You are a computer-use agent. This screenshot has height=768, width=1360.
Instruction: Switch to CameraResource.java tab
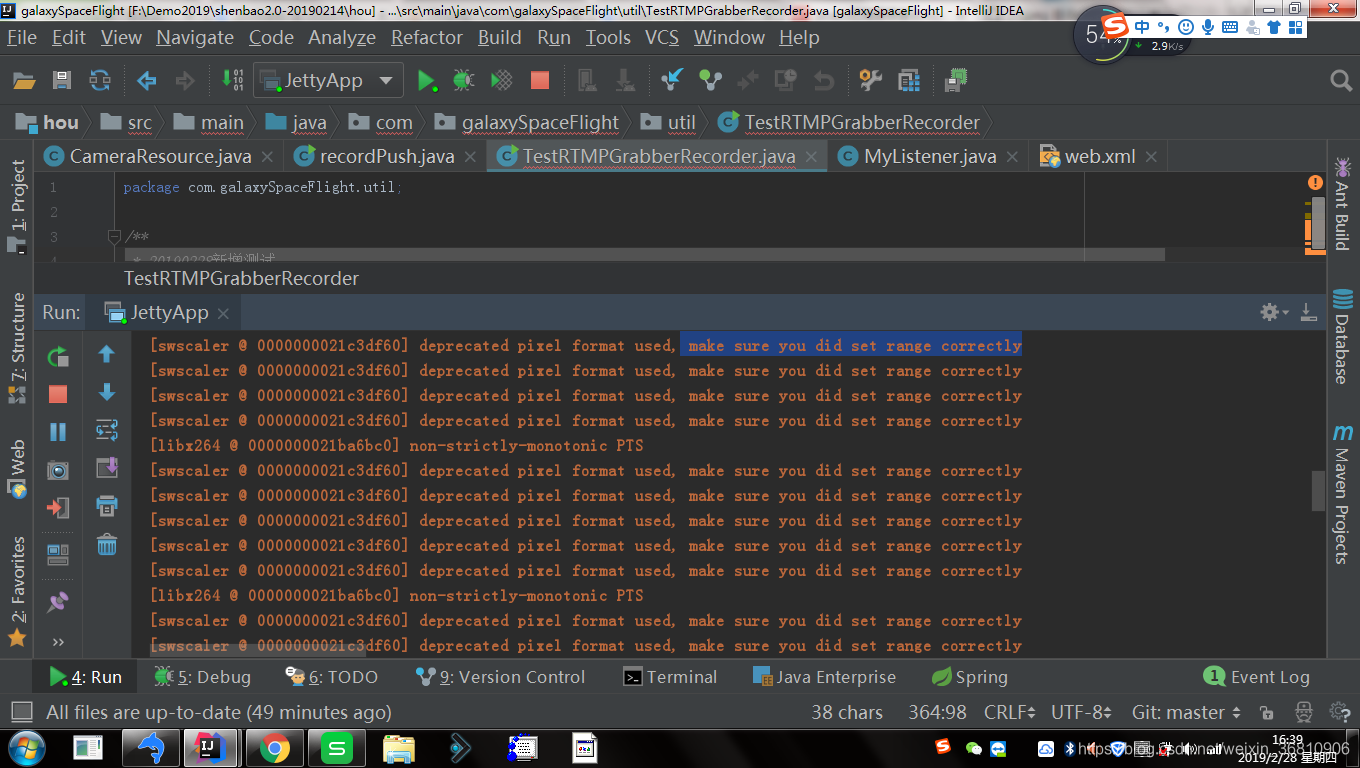tap(160, 156)
